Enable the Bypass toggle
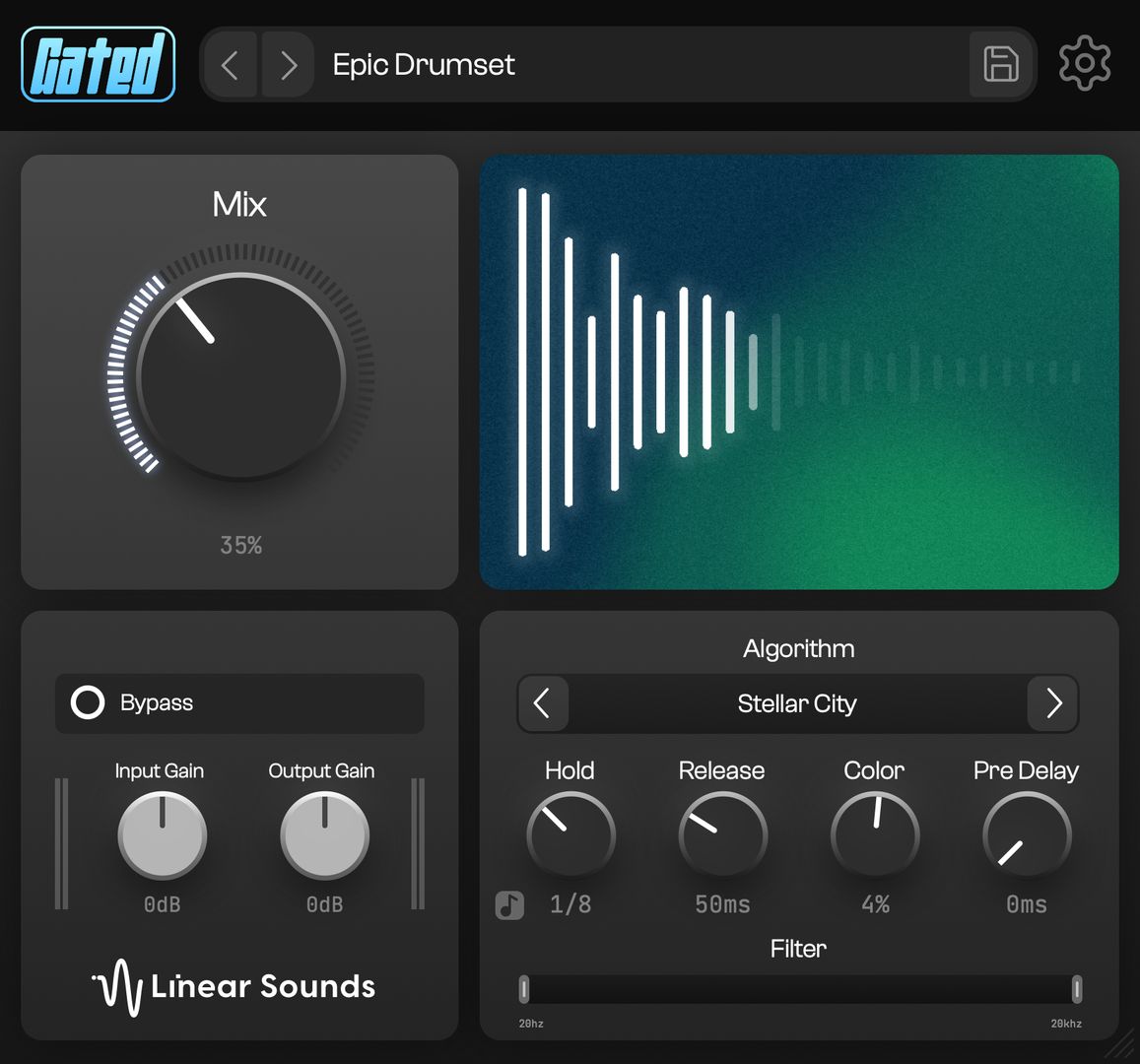The height and width of the screenshot is (1064, 1140). pos(88,702)
